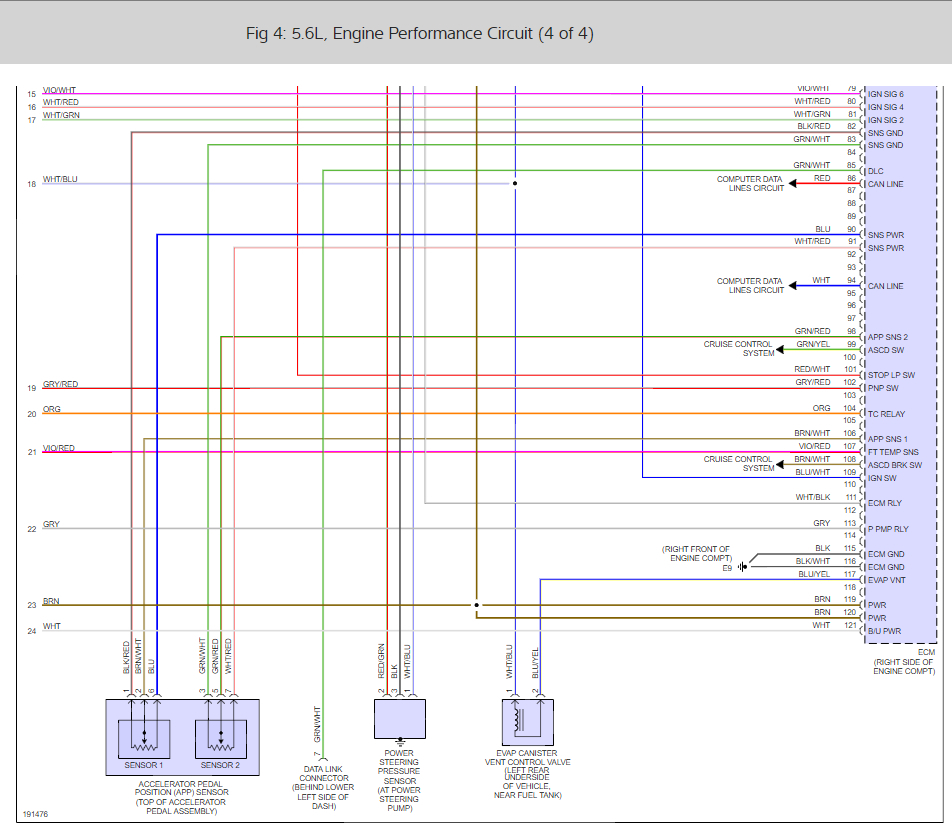The height and width of the screenshot is (839, 952).
Task: Click the IGN SIG 2 label
Action: click(x=885, y=120)
